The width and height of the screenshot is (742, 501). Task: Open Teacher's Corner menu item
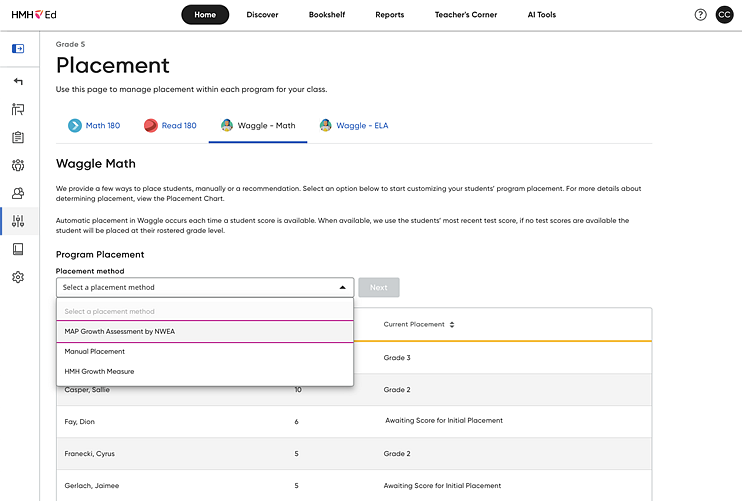466,15
